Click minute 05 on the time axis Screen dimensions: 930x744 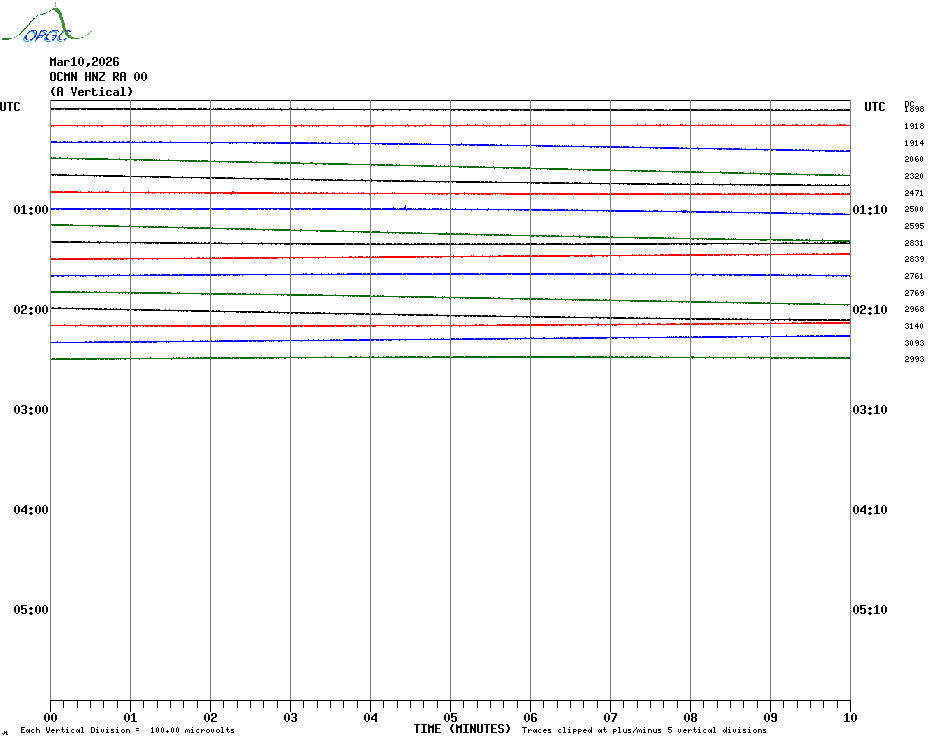click(450, 717)
